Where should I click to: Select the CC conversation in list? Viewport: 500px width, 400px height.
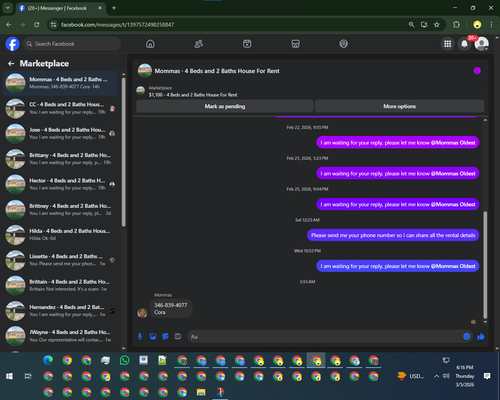coord(61,108)
